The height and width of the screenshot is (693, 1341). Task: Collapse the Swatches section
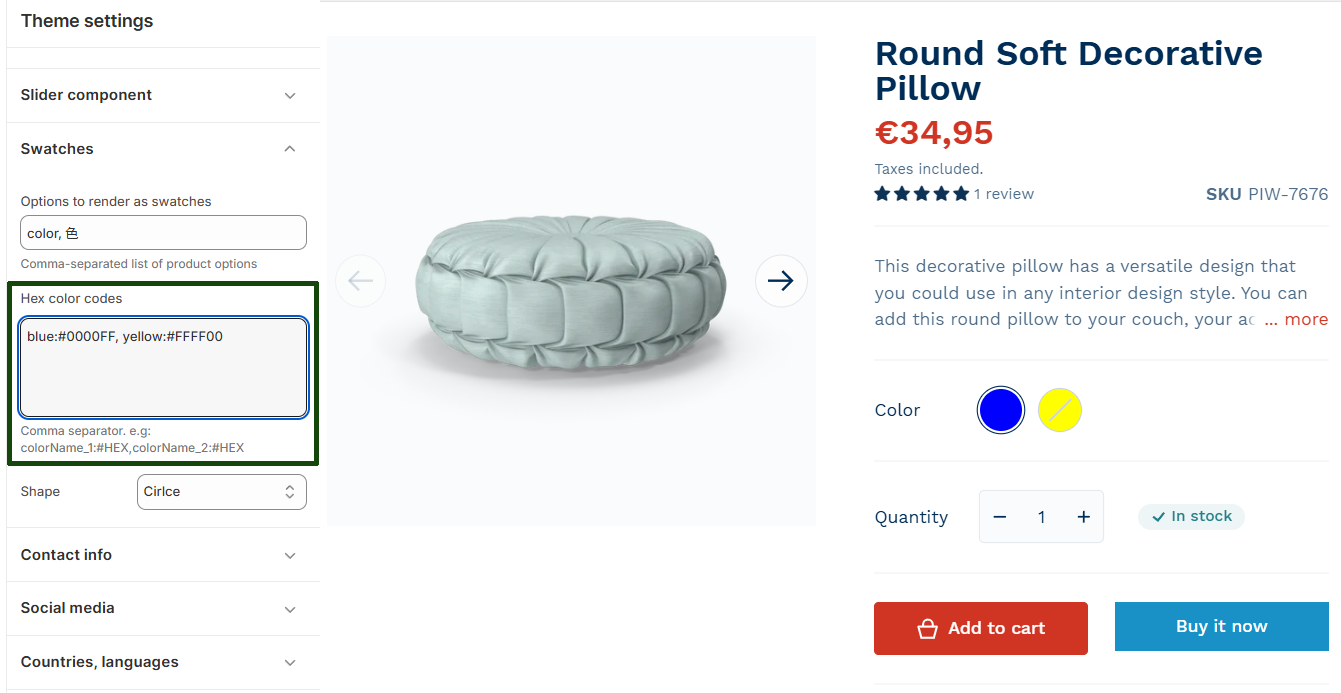[x=162, y=149]
